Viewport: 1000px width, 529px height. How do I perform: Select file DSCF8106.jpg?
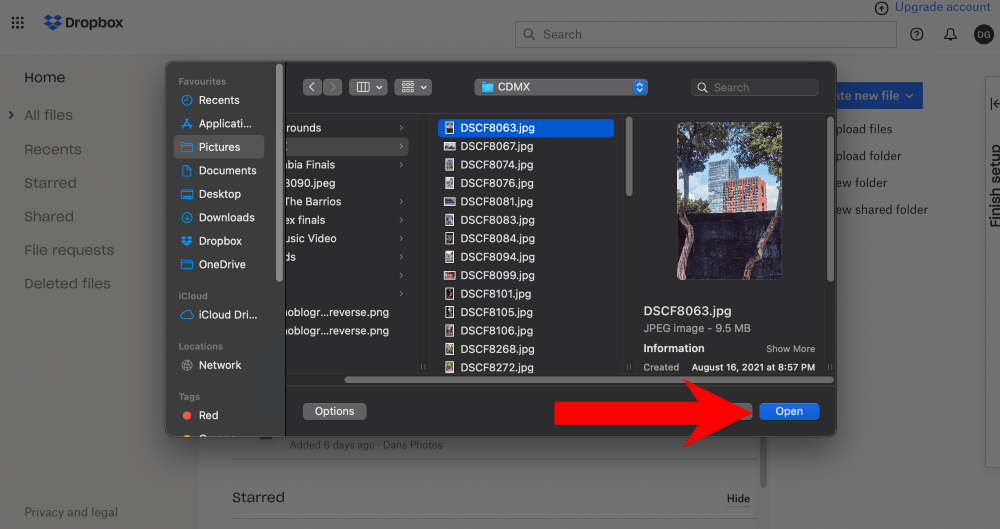[526, 331]
